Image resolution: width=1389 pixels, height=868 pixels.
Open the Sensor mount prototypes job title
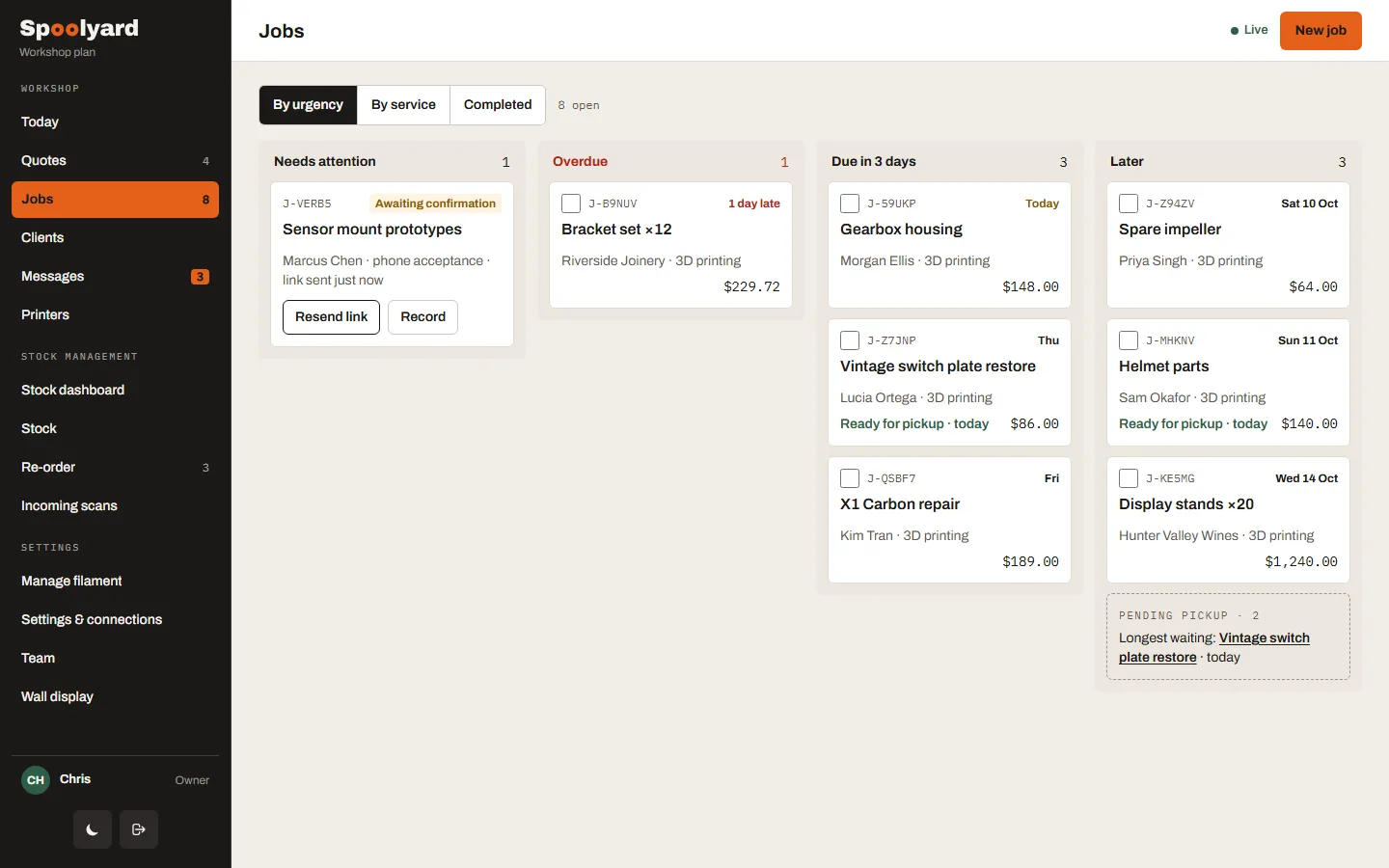pyautogui.click(x=372, y=230)
